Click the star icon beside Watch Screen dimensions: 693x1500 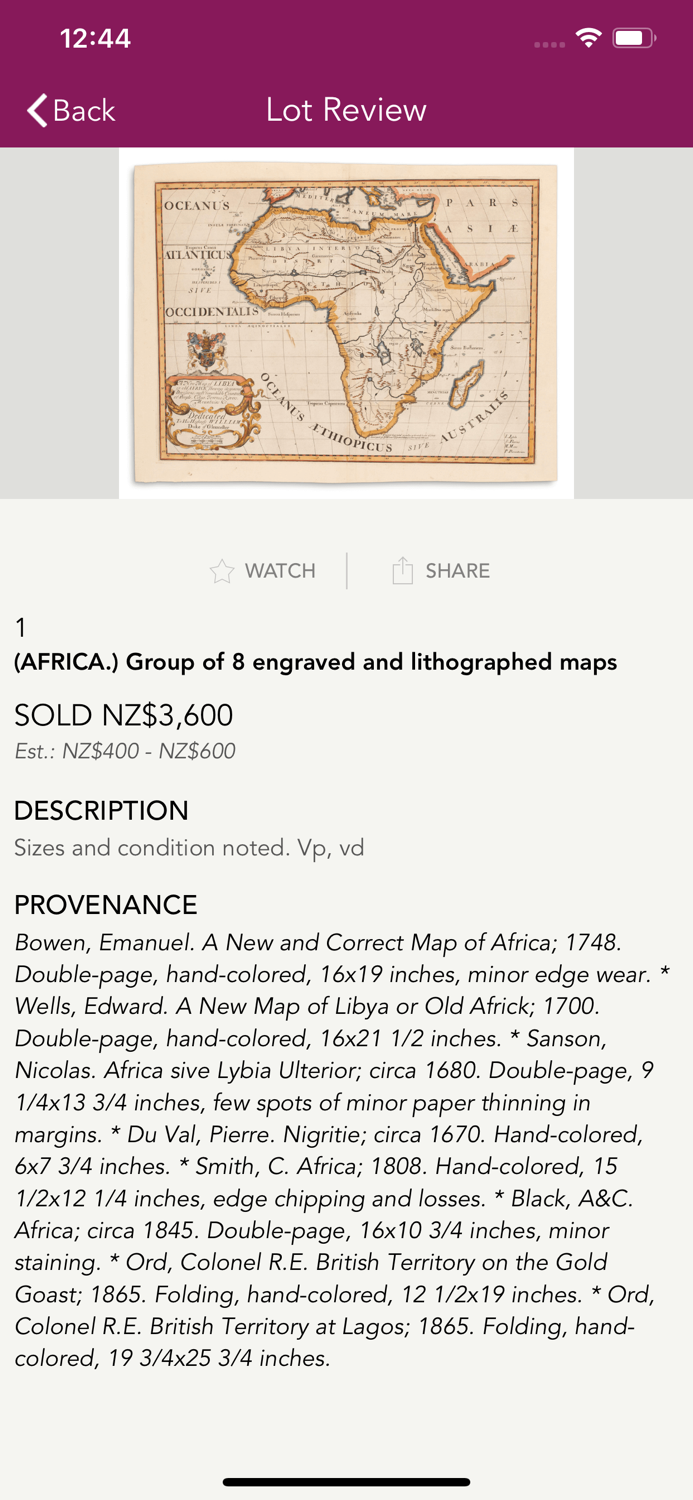click(x=222, y=571)
